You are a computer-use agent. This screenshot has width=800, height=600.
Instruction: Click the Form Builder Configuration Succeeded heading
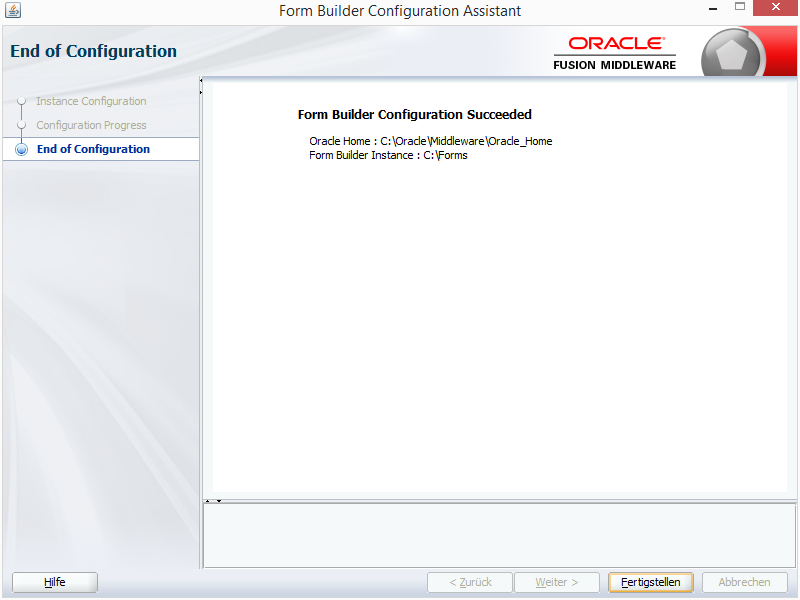(415, 114)
